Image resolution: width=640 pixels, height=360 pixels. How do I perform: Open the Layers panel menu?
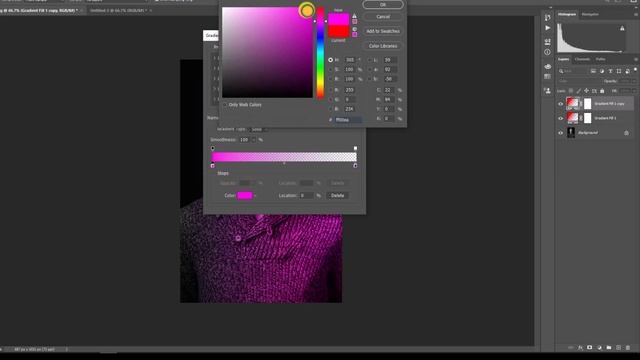[636, 60]
